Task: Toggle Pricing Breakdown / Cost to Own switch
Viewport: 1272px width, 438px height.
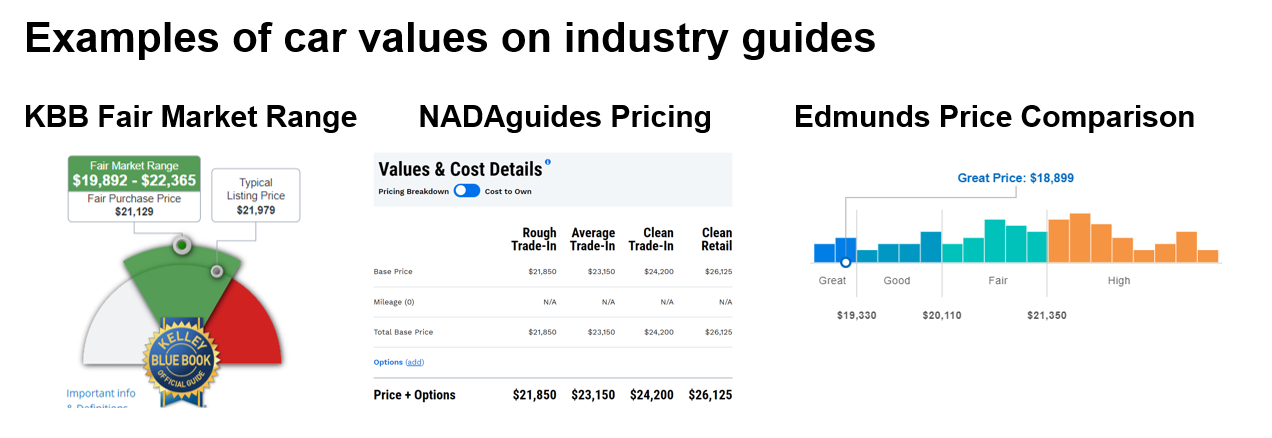Action: tap(466, 191)
